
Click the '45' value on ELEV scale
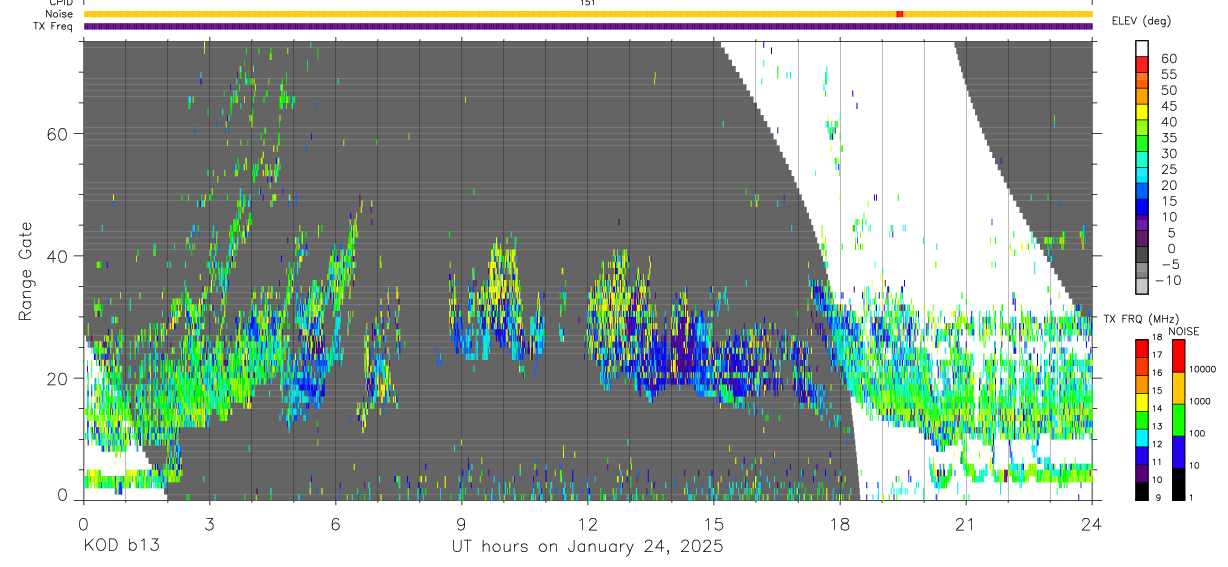coord(1168,106)
